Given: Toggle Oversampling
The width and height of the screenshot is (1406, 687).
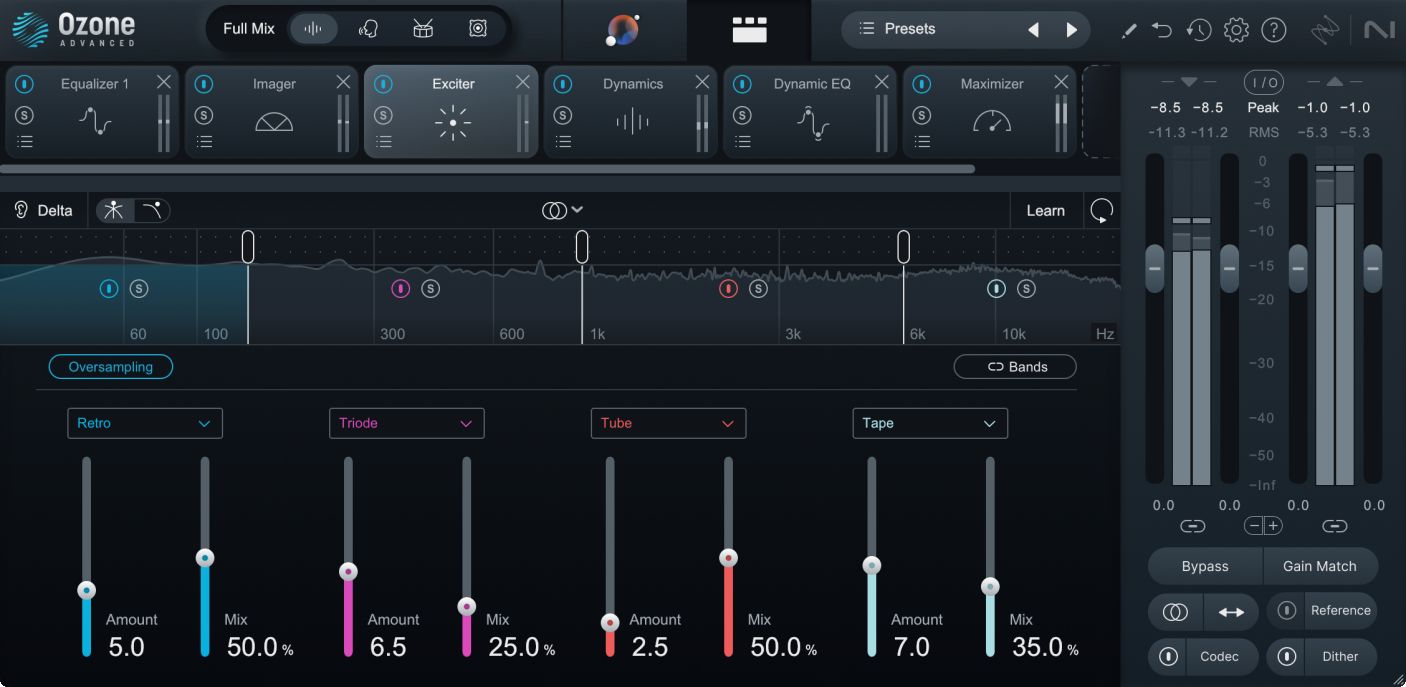Looking at the screenshot, I should coord(111,367).
